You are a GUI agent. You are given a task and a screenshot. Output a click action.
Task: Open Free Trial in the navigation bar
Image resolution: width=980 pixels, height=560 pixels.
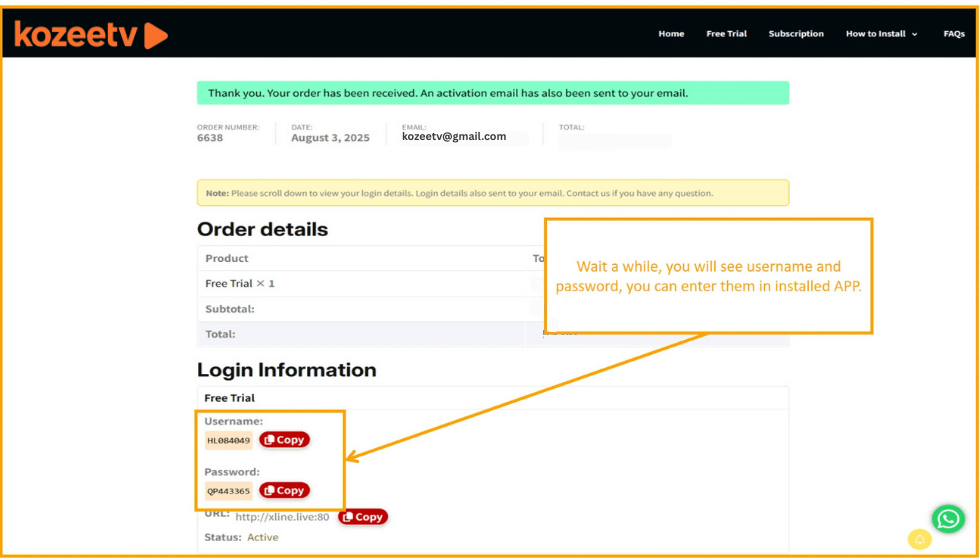click(x=726, y=34)
